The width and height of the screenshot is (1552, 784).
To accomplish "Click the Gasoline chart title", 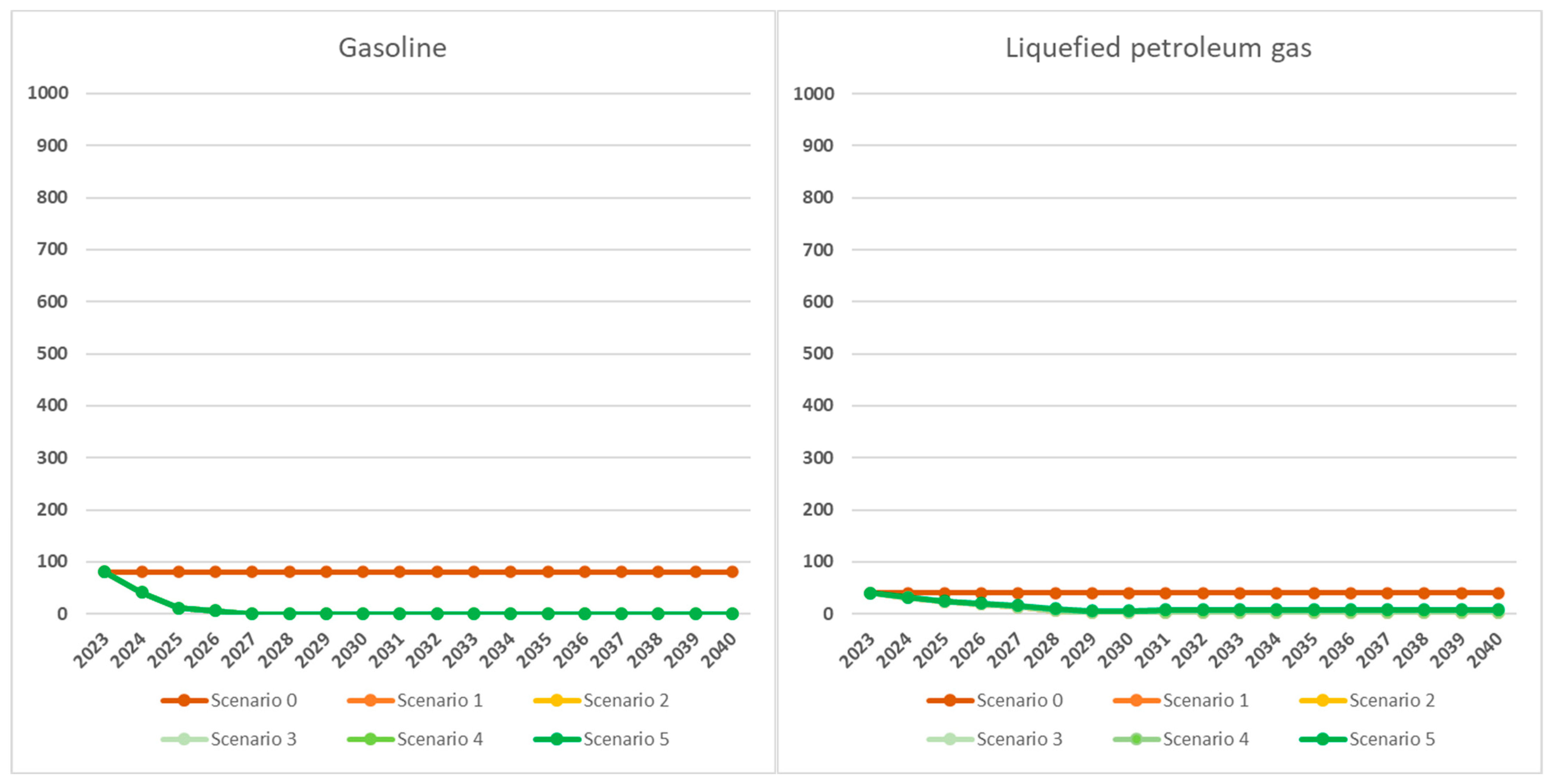I will [x=392, y=48].
